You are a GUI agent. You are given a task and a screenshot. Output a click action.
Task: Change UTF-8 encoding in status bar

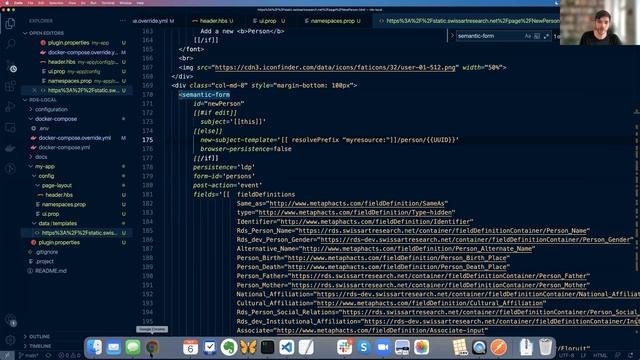pyautogui.click(x=566, y=356)
